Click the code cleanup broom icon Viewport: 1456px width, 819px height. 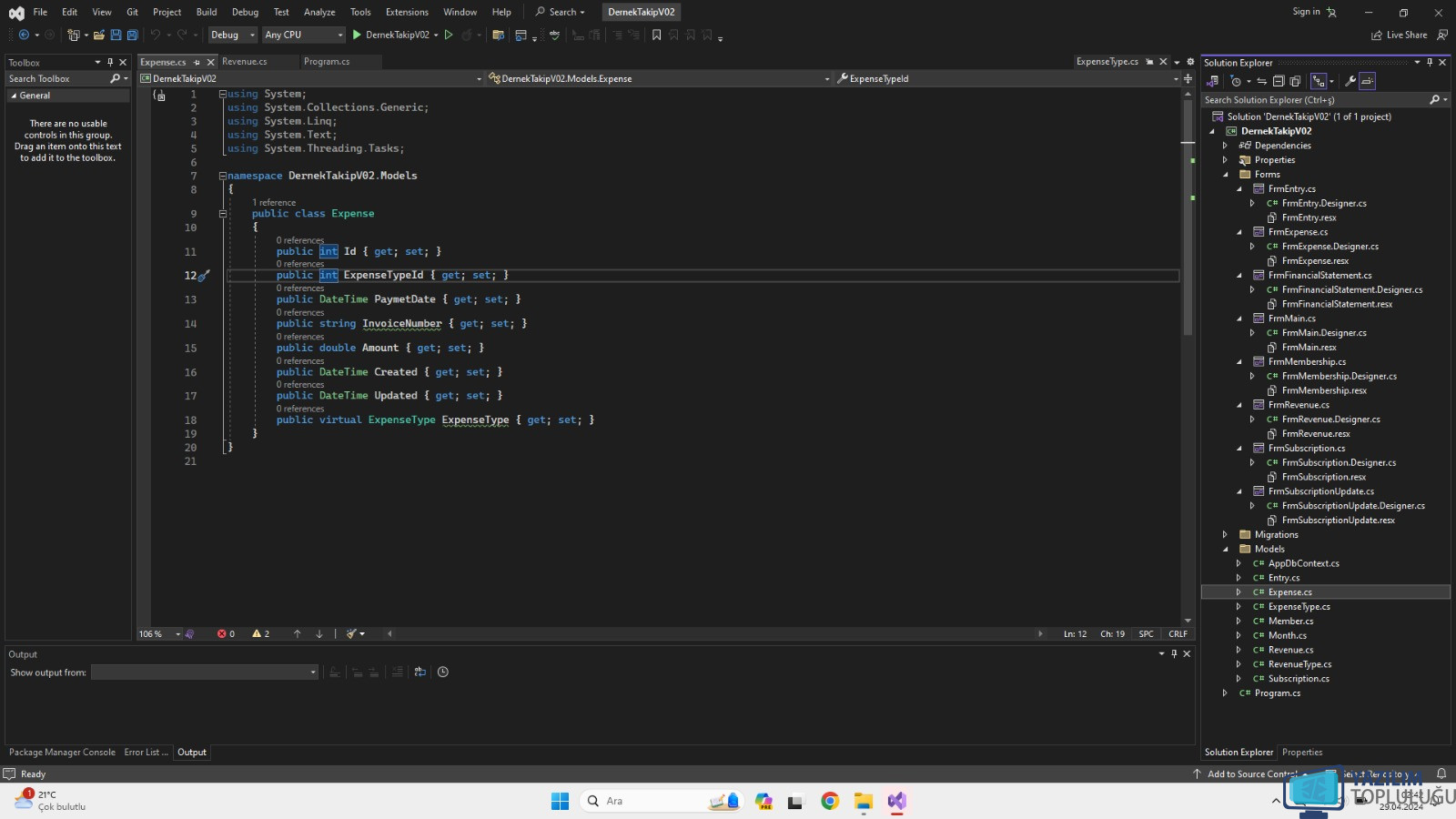351,633
